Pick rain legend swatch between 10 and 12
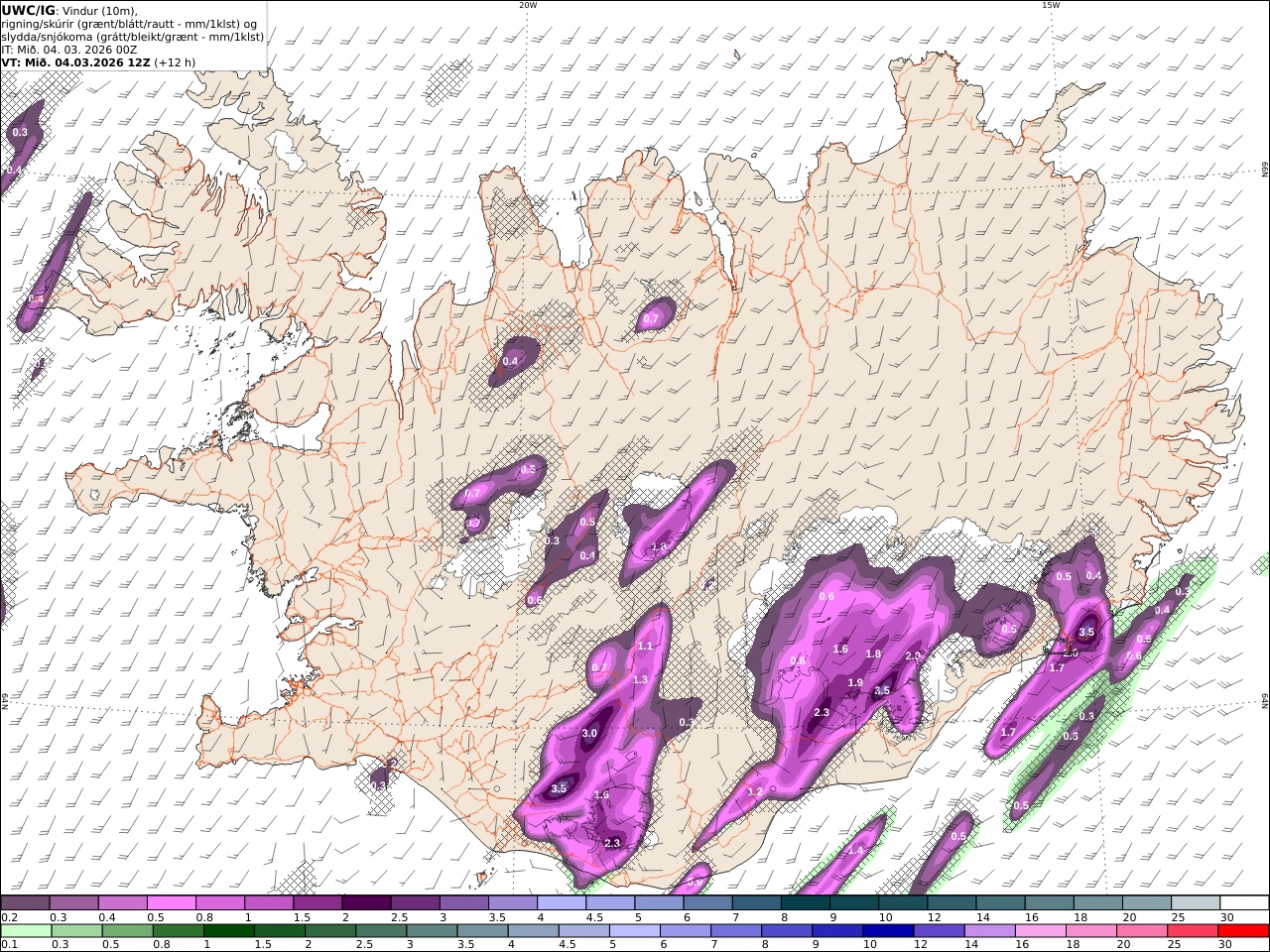This screenshot has height=952, width=1270. click(888, 931)
